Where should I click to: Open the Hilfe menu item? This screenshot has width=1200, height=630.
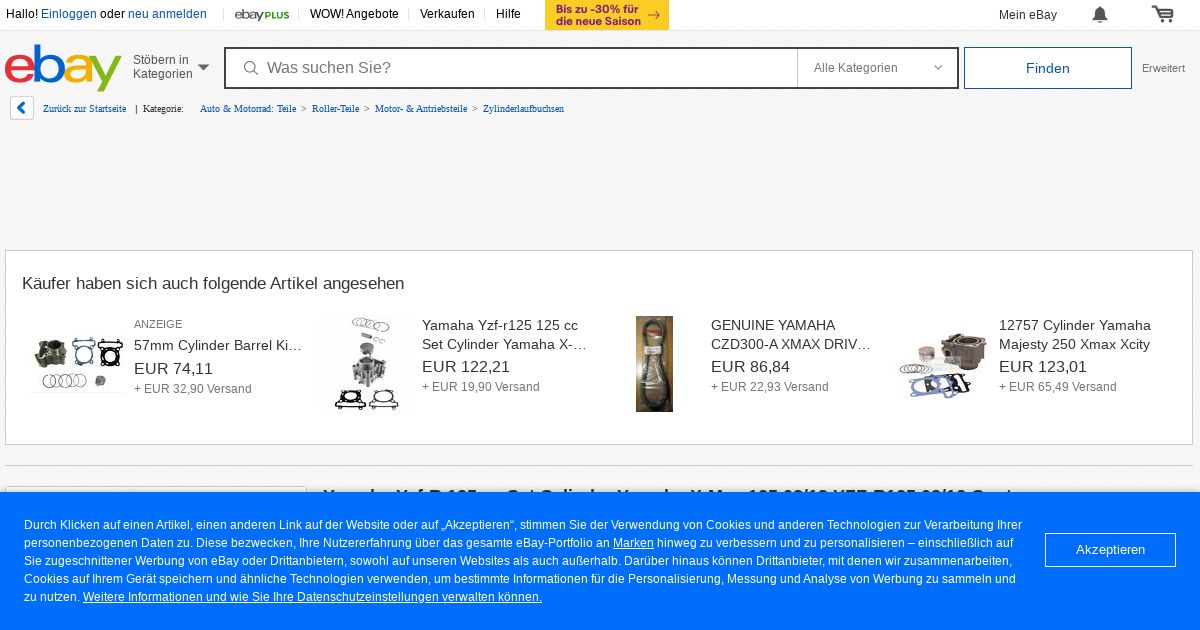508,14
